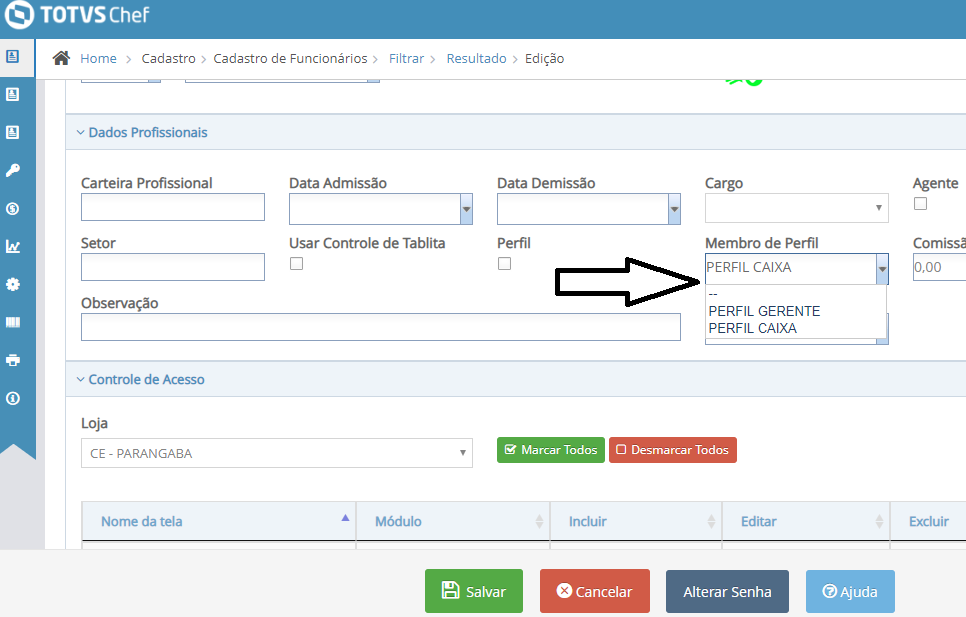Click the TOTVS Chef logo

[76, 15]
